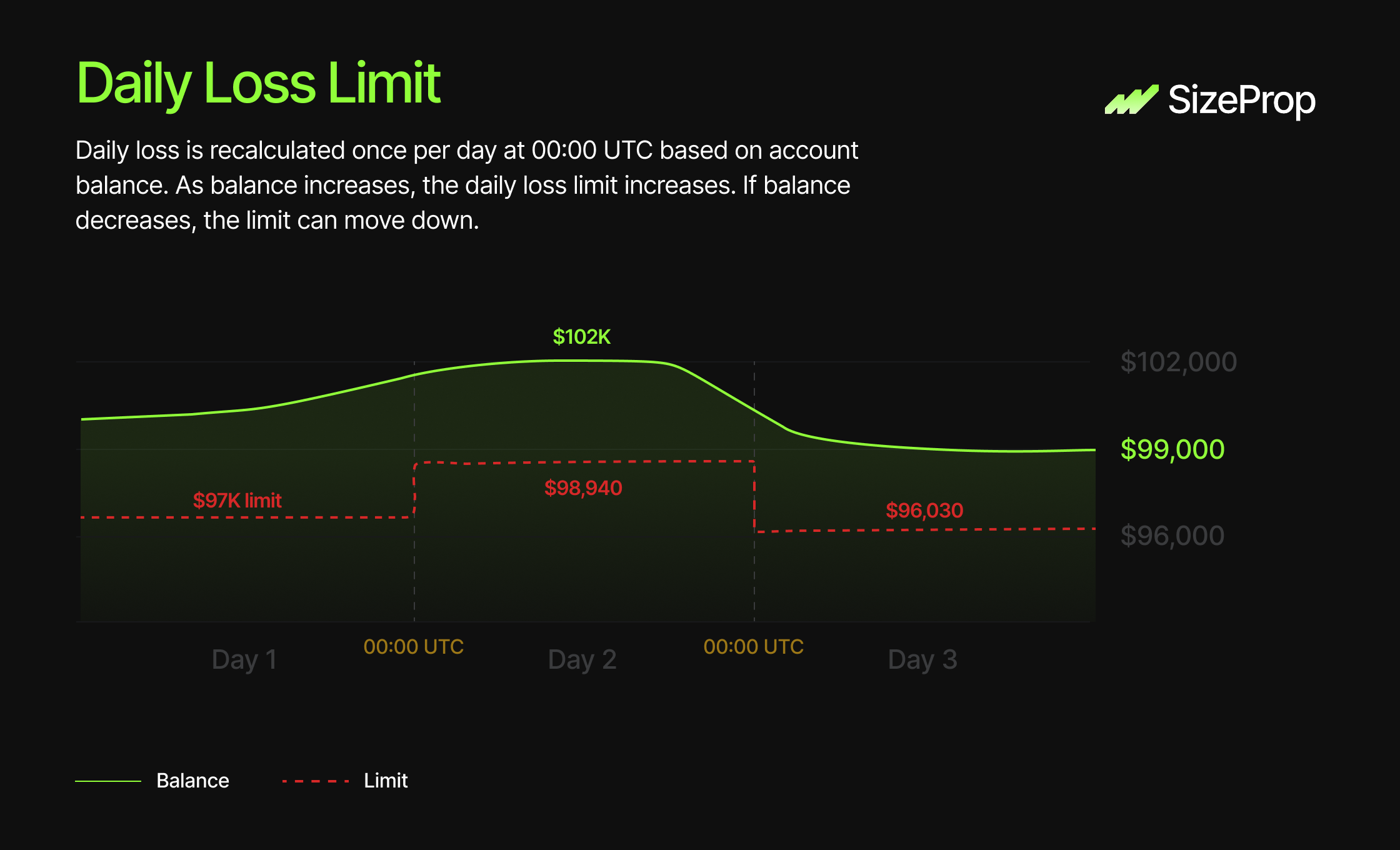
Task: Select the green $99,000 axis value
Action: coord(1172,449)
